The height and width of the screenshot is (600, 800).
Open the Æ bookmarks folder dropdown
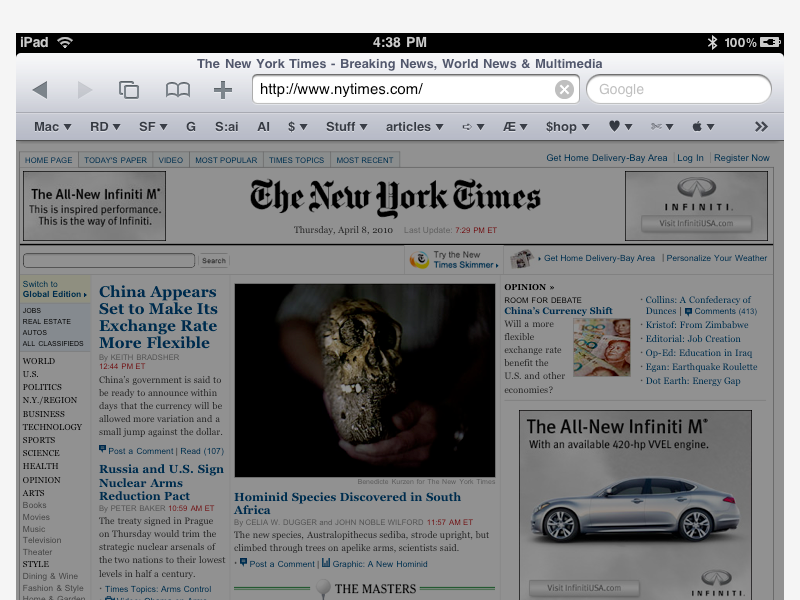(515, 127)
